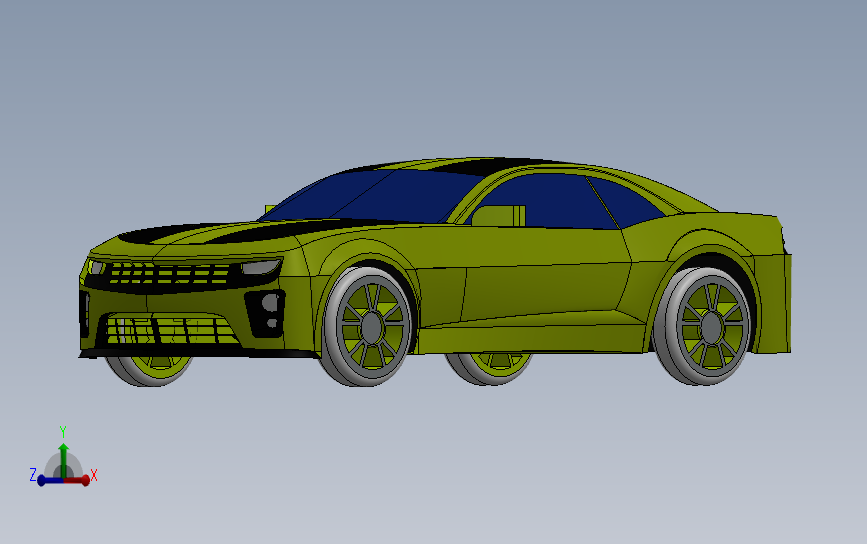Select the side skirt below the door

531,337
